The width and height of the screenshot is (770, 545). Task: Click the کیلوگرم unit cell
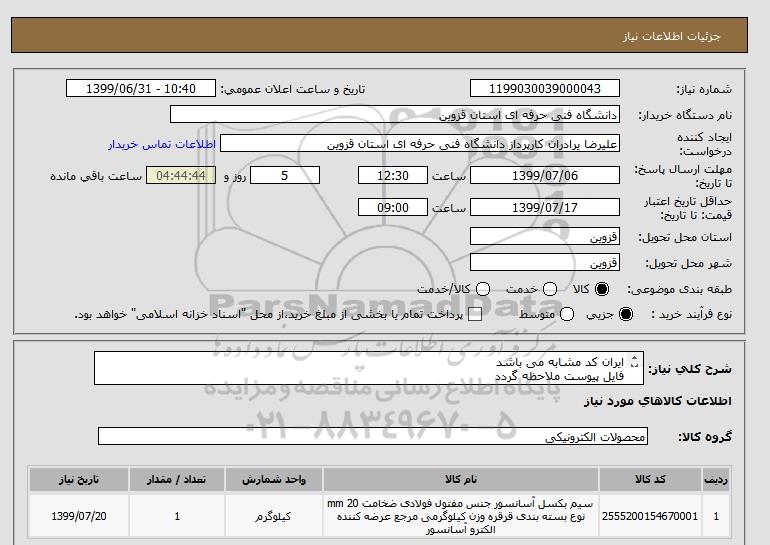[274, 516]
